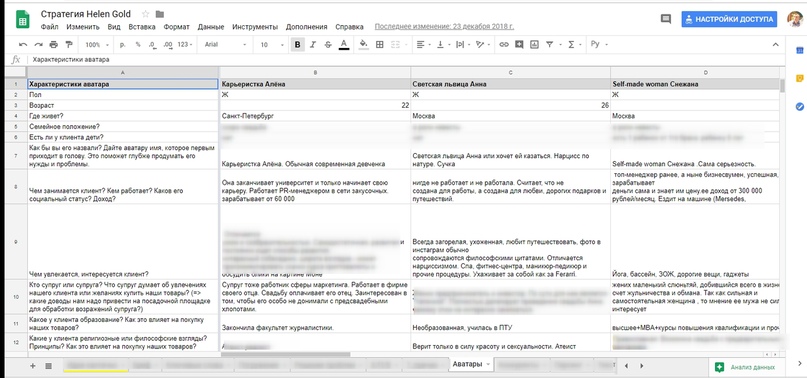
Task: Select the Аватары sheet tab
Action: click(467, 364)
